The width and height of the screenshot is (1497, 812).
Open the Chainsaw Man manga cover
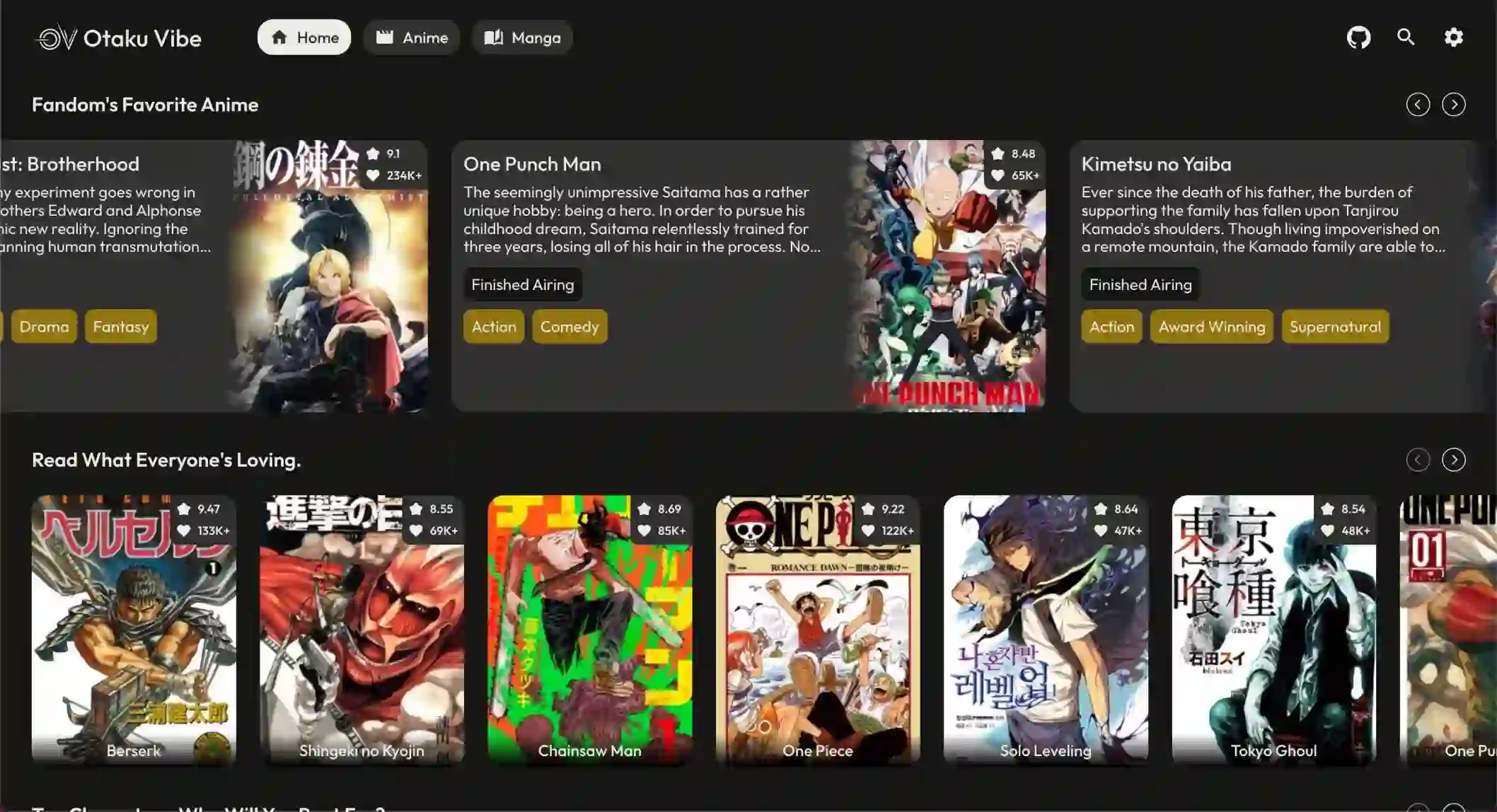(x=589, y=630)
